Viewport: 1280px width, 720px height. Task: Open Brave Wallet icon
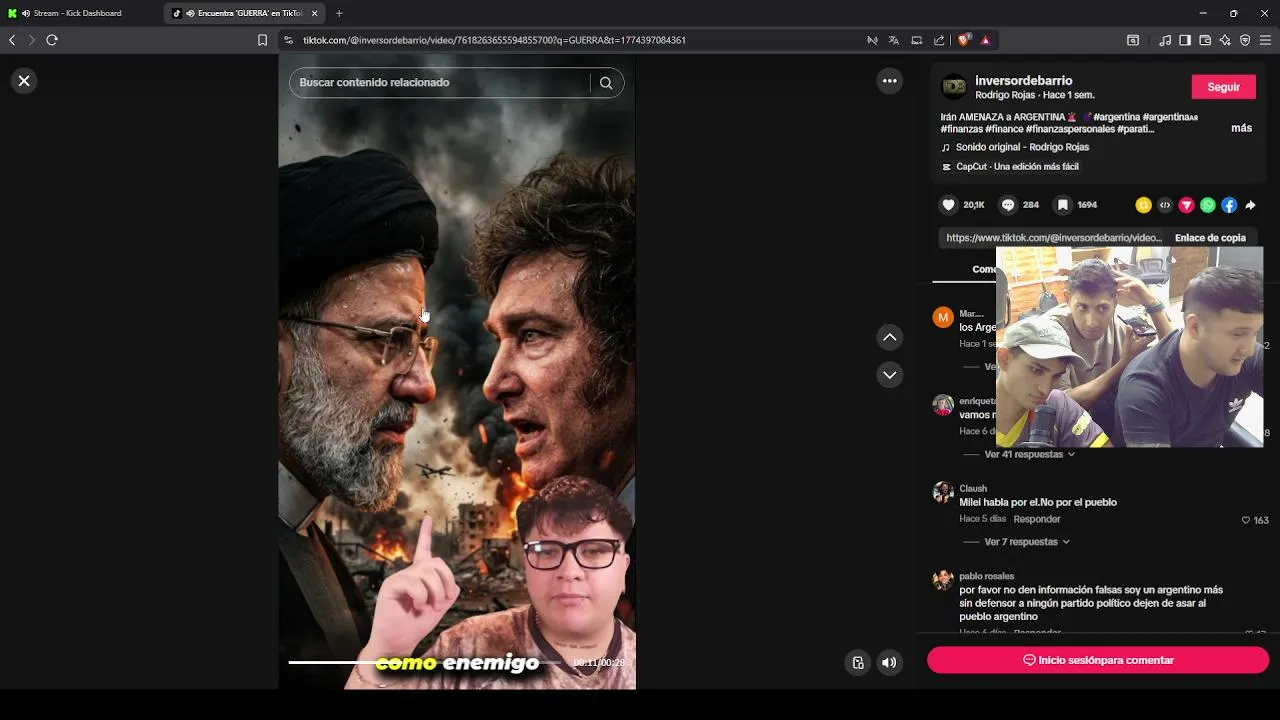pyautogui.click(x=1205, y=40)
